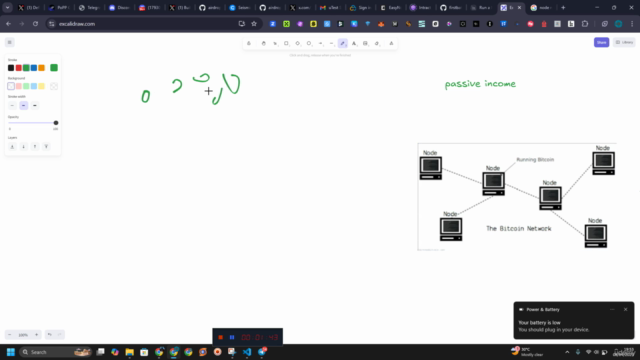Pick the black stroke color

click(x=11, y=68)
